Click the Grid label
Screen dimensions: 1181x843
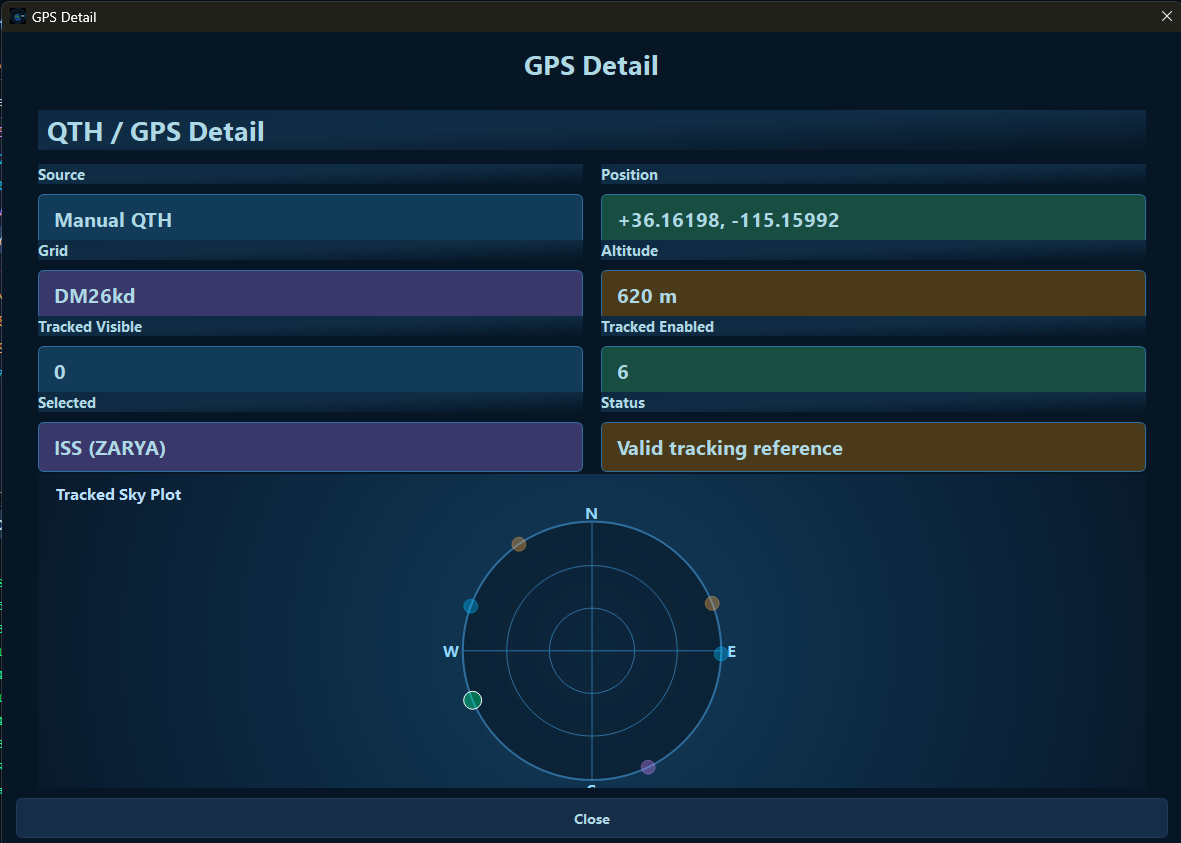(x=53, y=250)
